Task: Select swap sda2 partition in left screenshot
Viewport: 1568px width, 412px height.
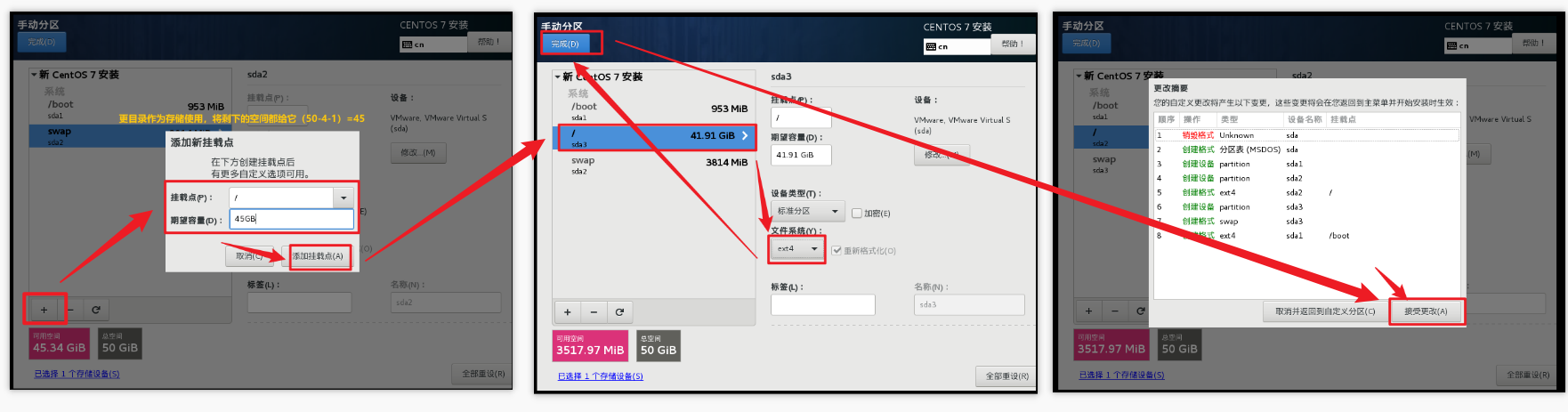Action: pos(131,135)
